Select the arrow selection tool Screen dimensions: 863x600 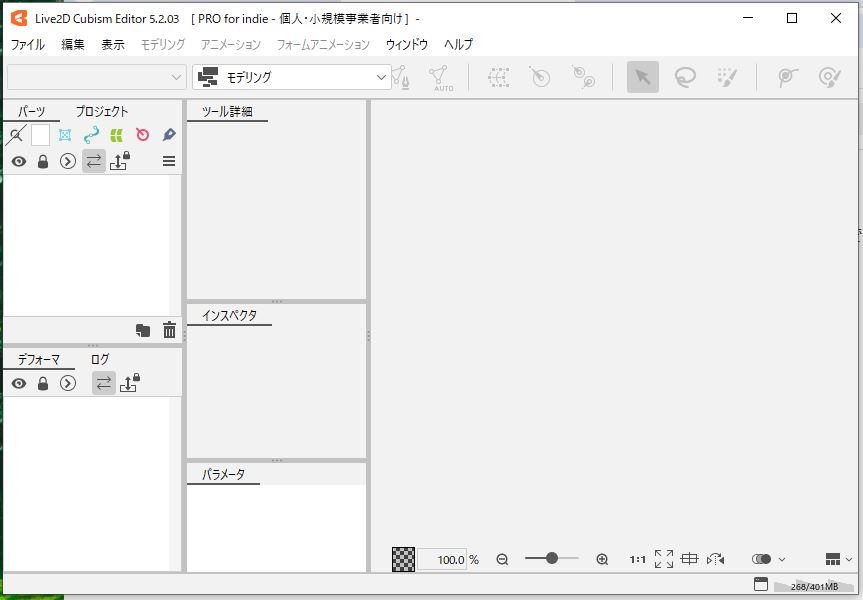tap(643, 77)
